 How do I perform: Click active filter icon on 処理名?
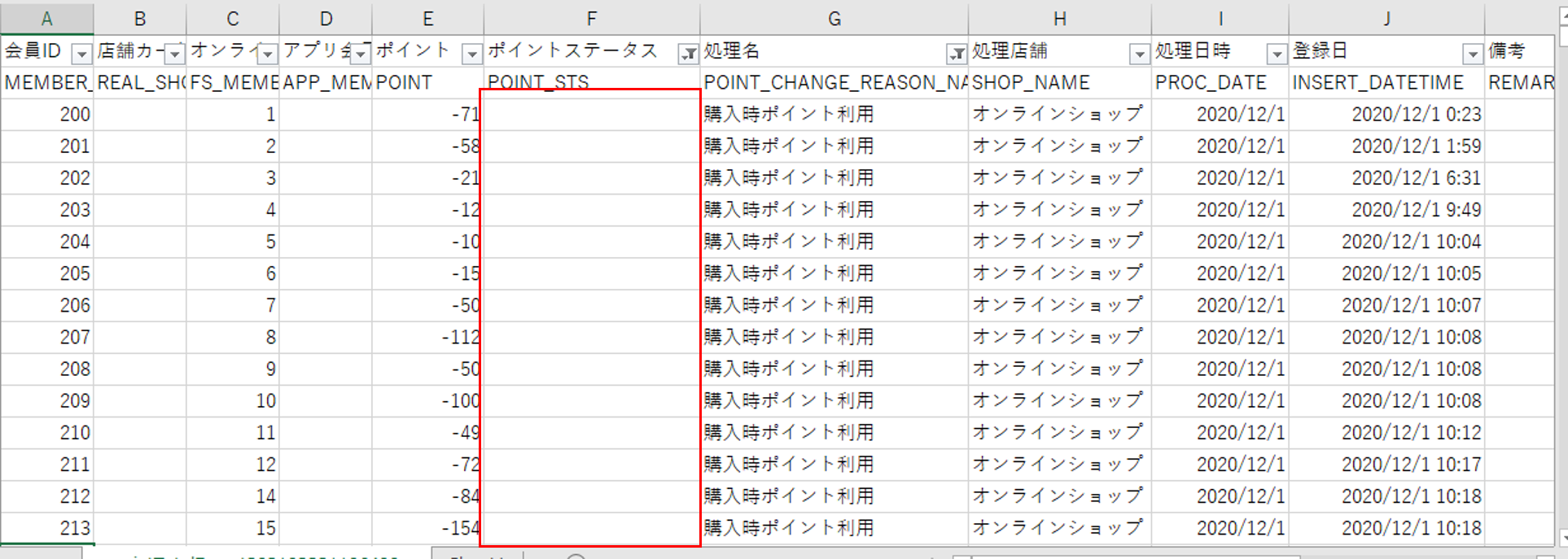[957, 55]
